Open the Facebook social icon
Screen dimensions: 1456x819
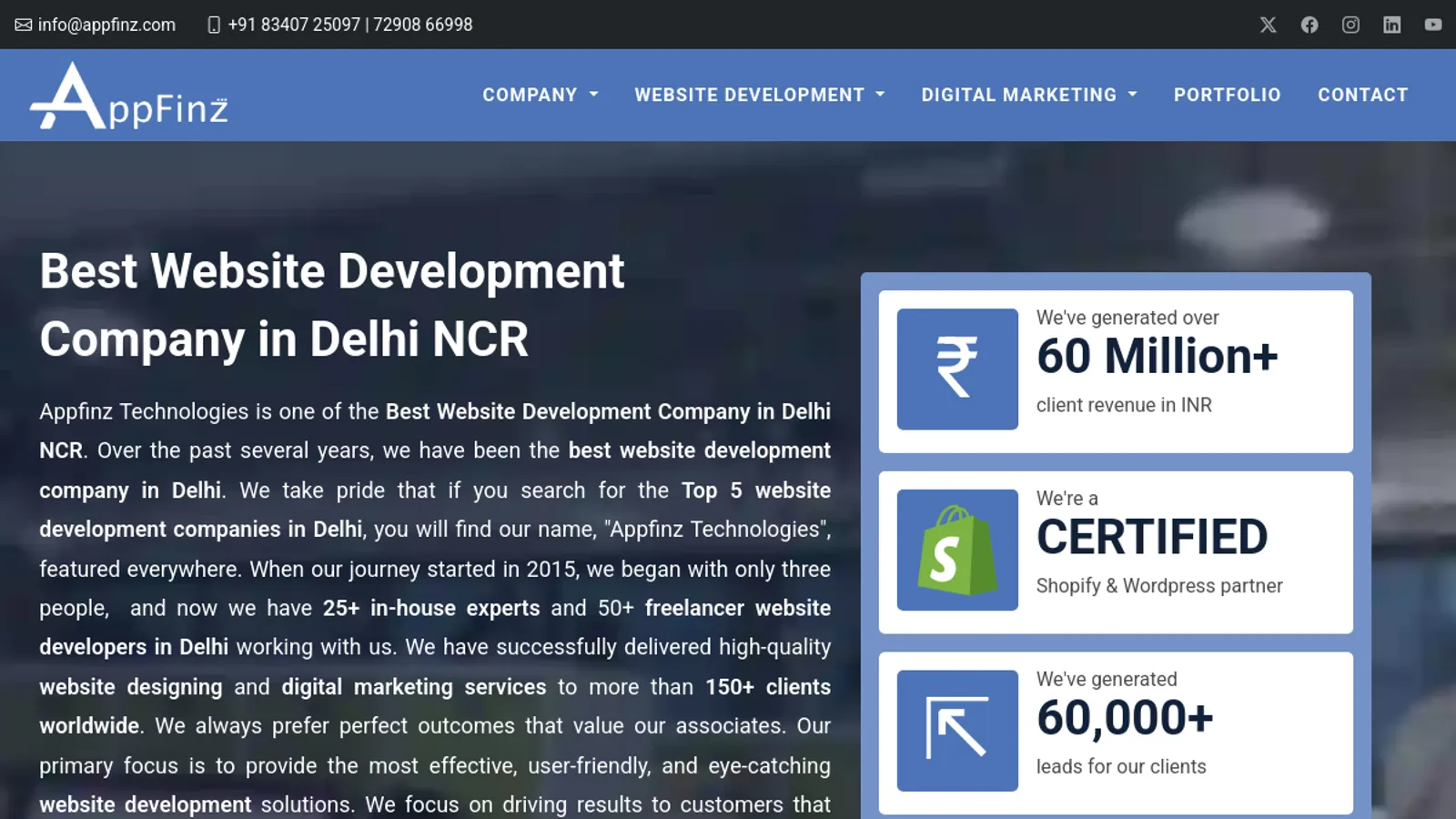(x=1309, y=25)
